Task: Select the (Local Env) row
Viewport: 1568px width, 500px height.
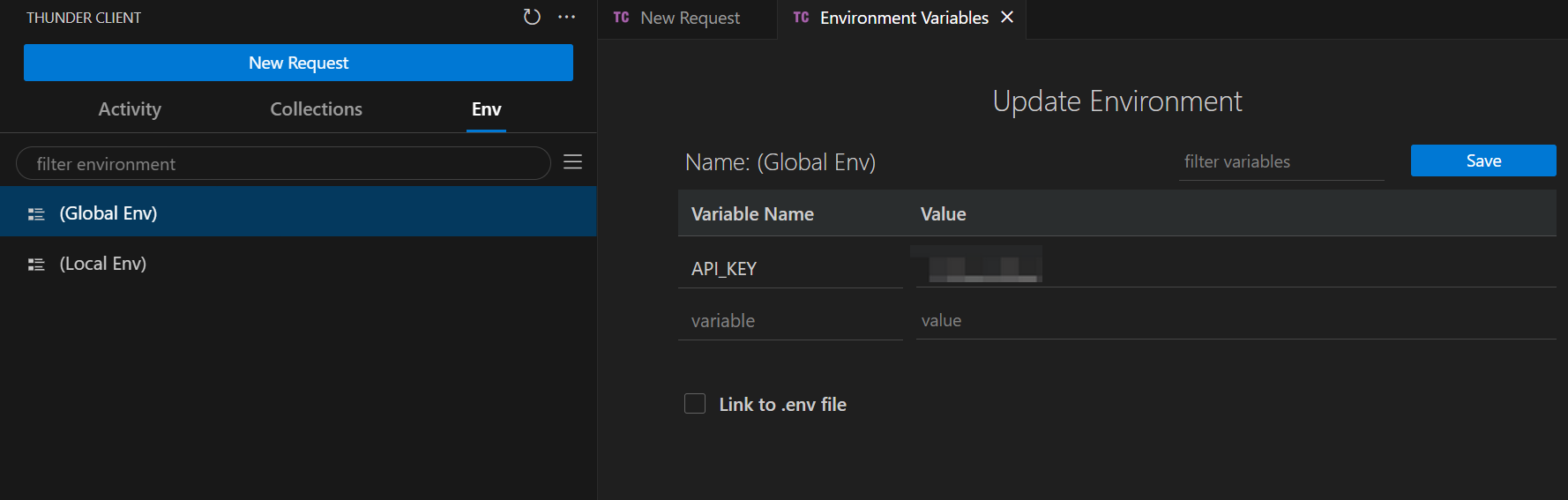Action: (298, 264)
